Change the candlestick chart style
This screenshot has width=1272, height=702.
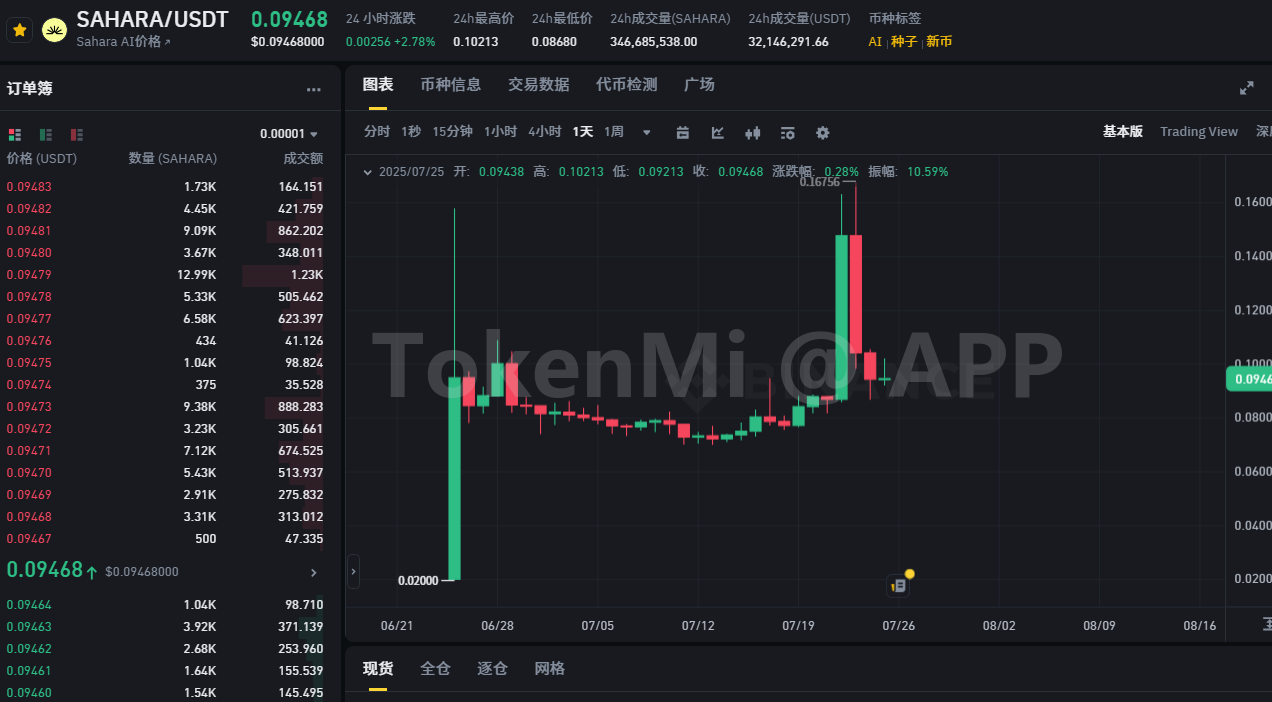(753, 133)
